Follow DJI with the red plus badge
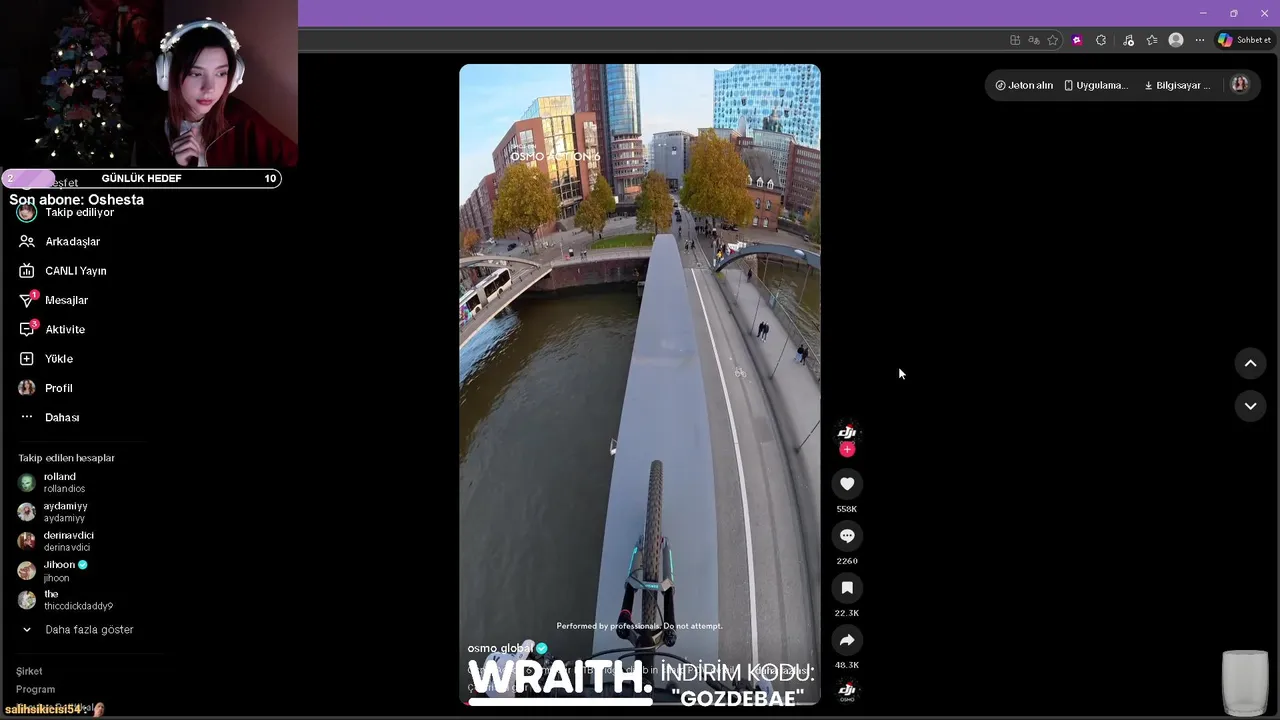1280x720 pixels. click(847, 450)
